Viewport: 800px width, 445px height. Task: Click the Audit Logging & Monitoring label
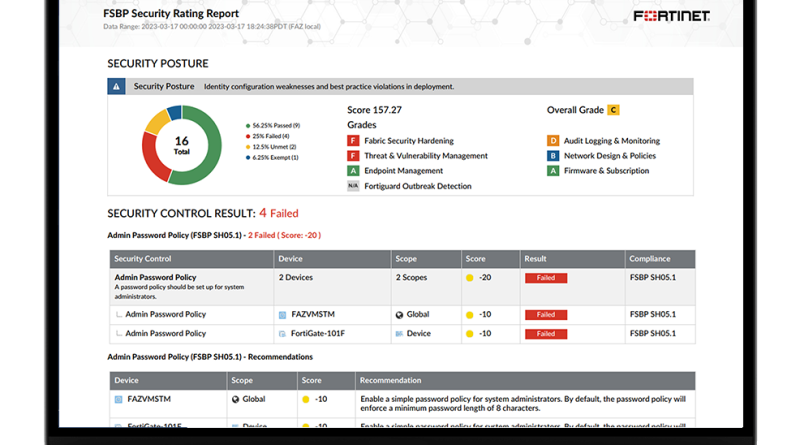tap(612, 141)
